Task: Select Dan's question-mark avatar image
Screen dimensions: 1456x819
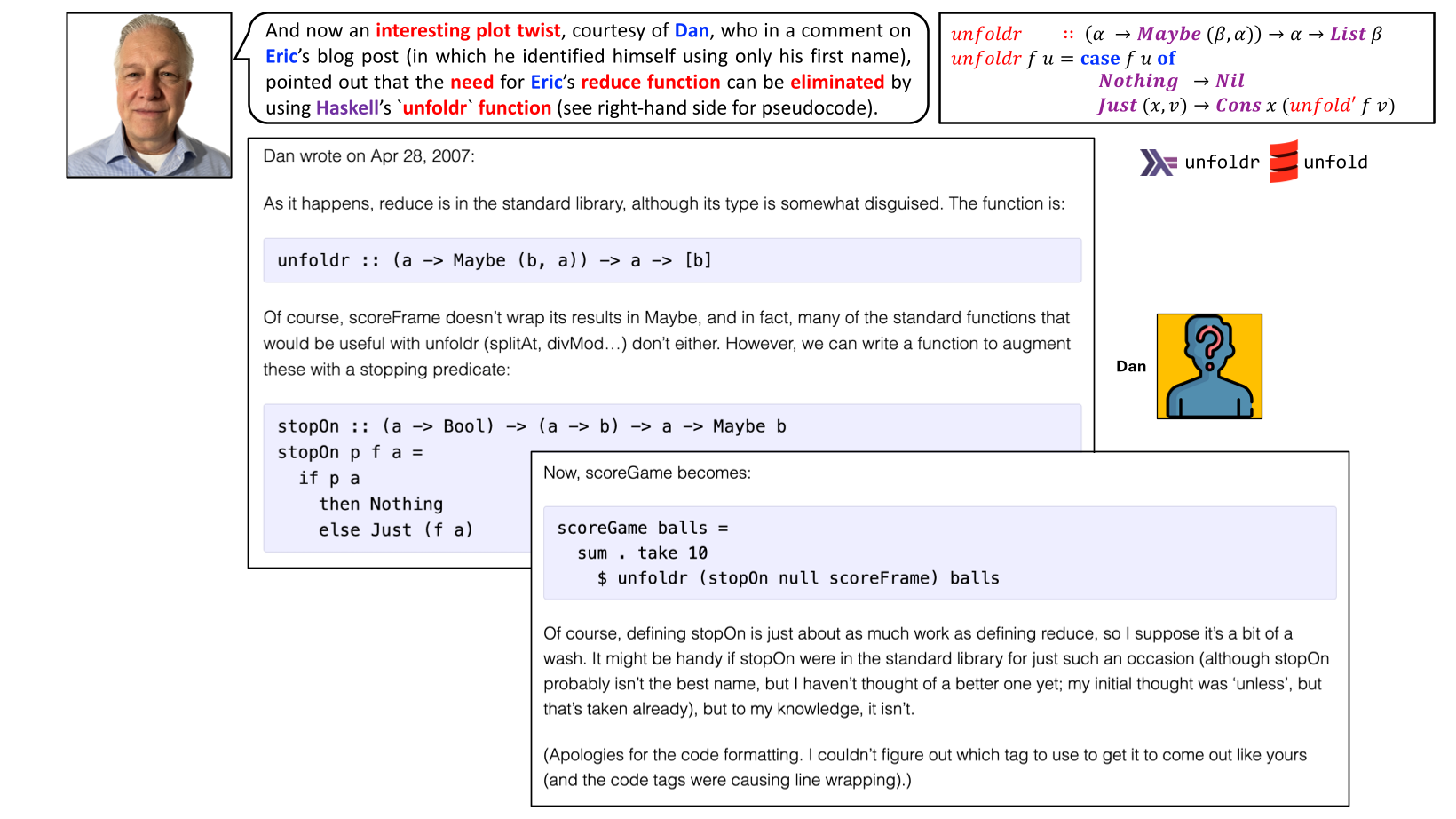Action: [1209, 366]
